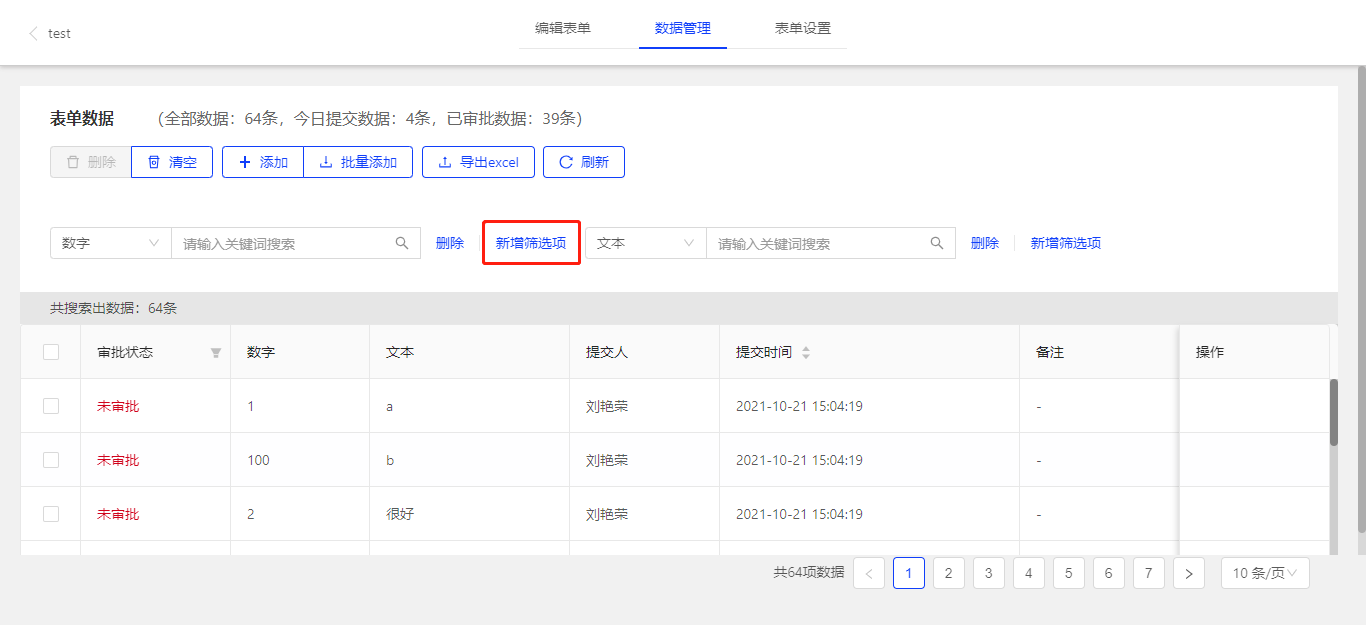Click the table's vertical scrollbar thumb

coord(1333,412)
